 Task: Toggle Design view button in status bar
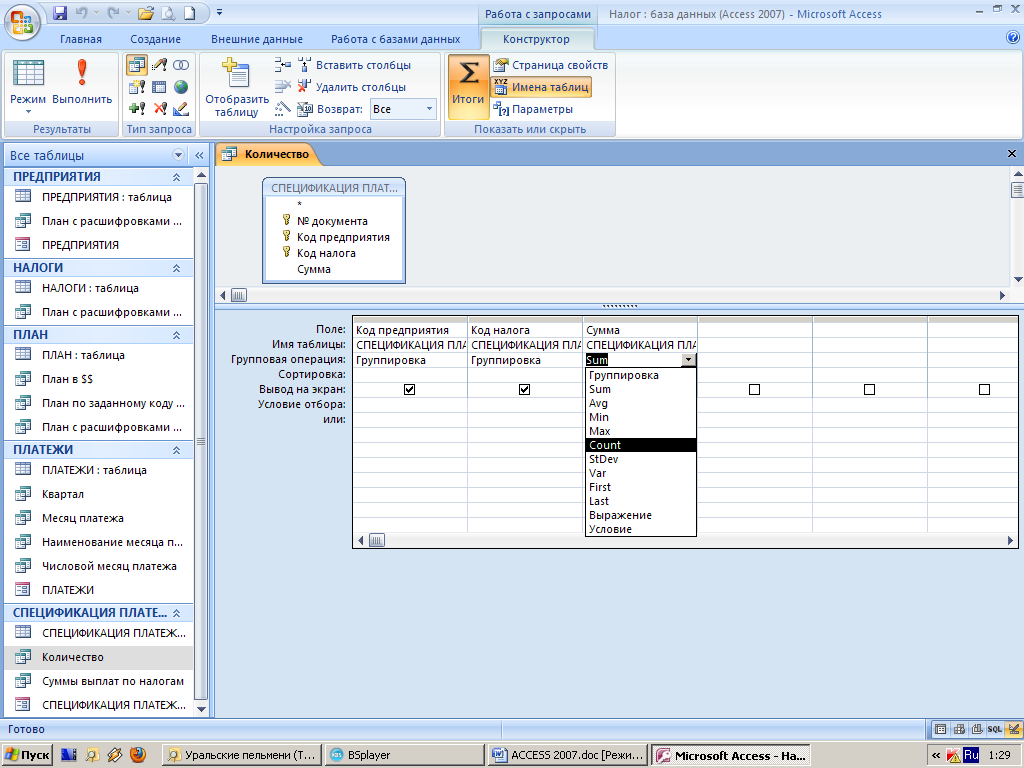1014,729
